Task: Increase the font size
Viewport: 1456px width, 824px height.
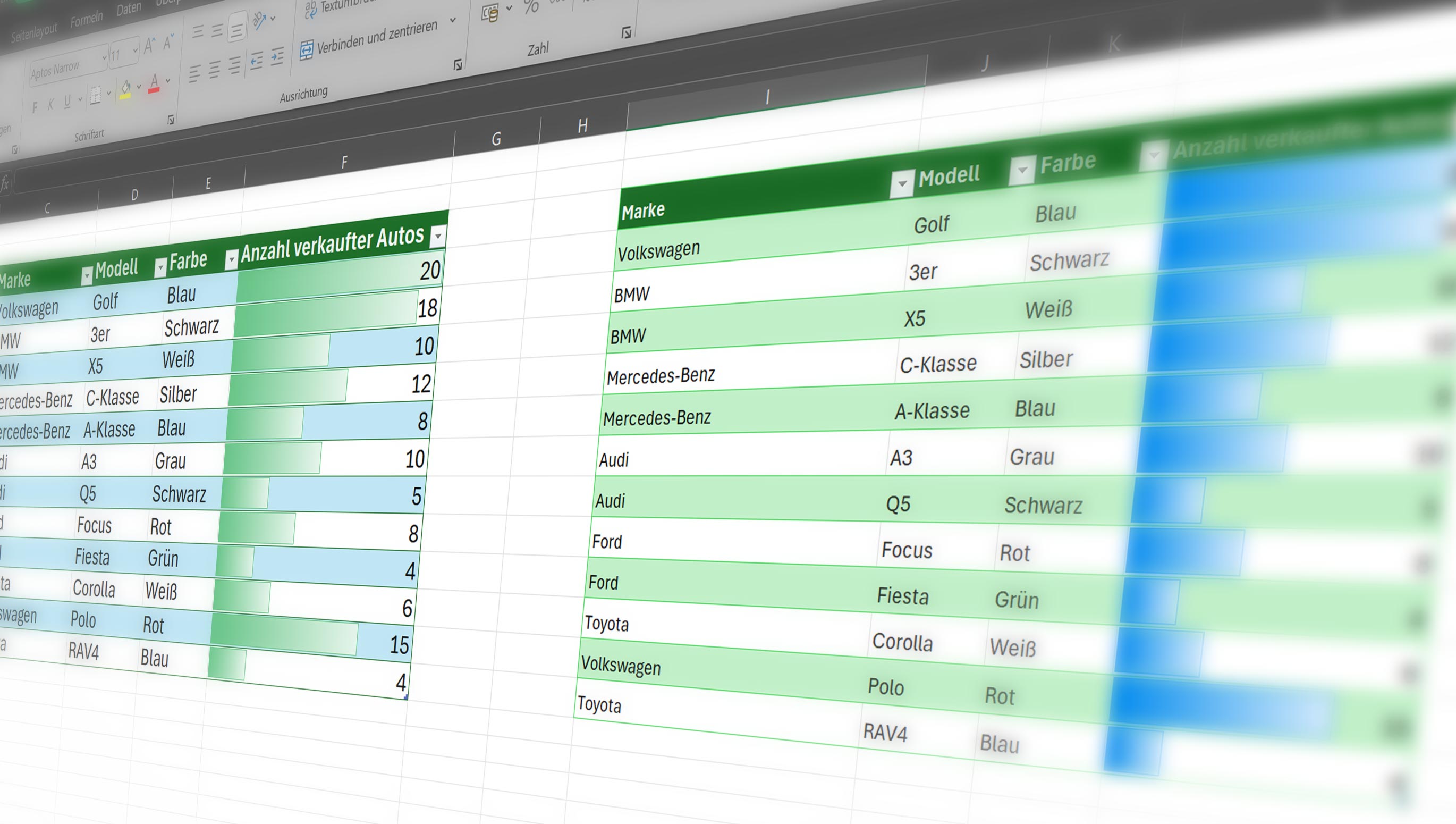Action: (149, 46)
